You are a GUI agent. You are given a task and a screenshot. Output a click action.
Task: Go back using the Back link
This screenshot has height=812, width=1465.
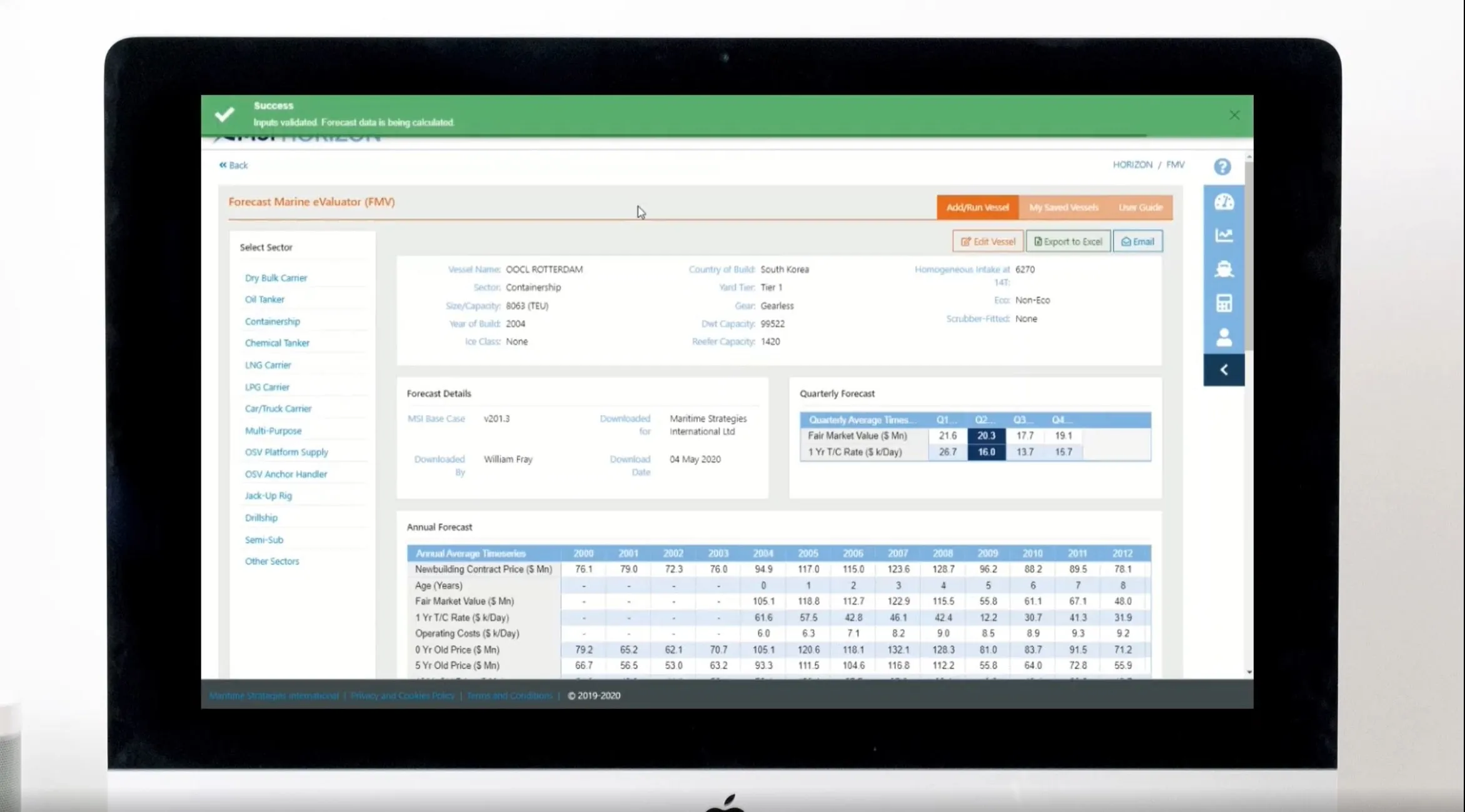point(233,165)
